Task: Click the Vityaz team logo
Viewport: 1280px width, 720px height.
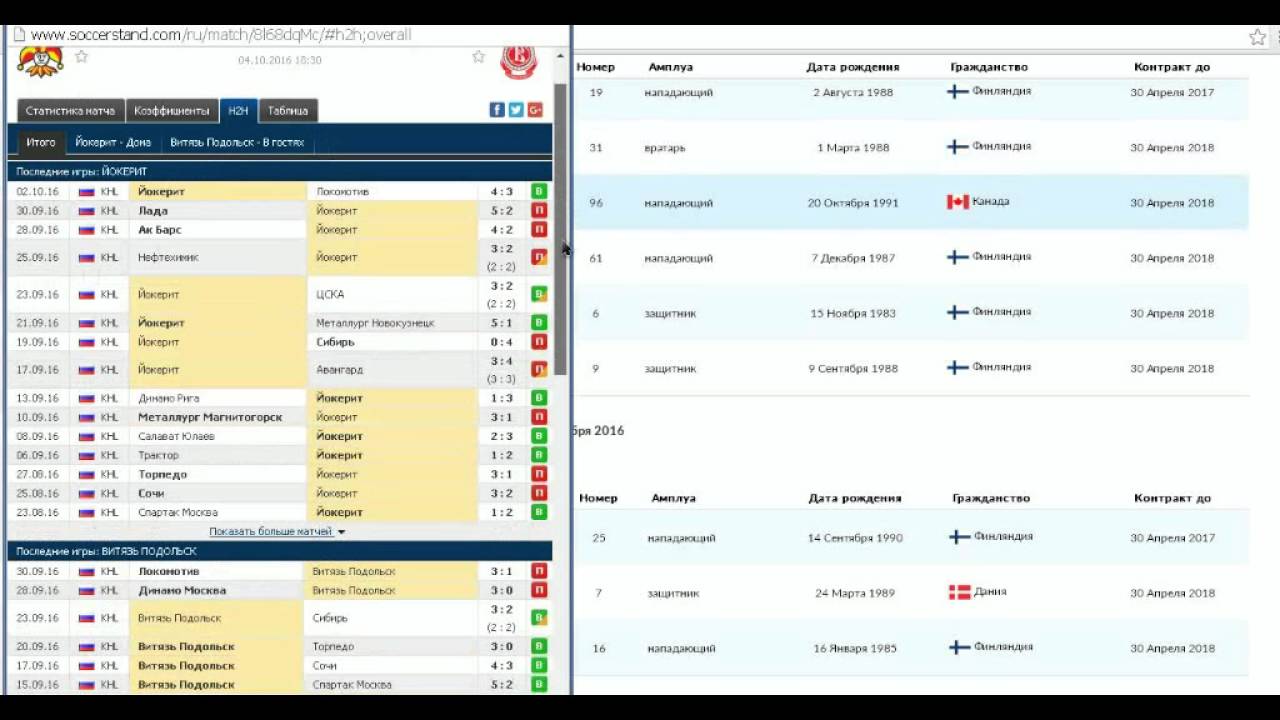Action: click(x=518, y=62)
